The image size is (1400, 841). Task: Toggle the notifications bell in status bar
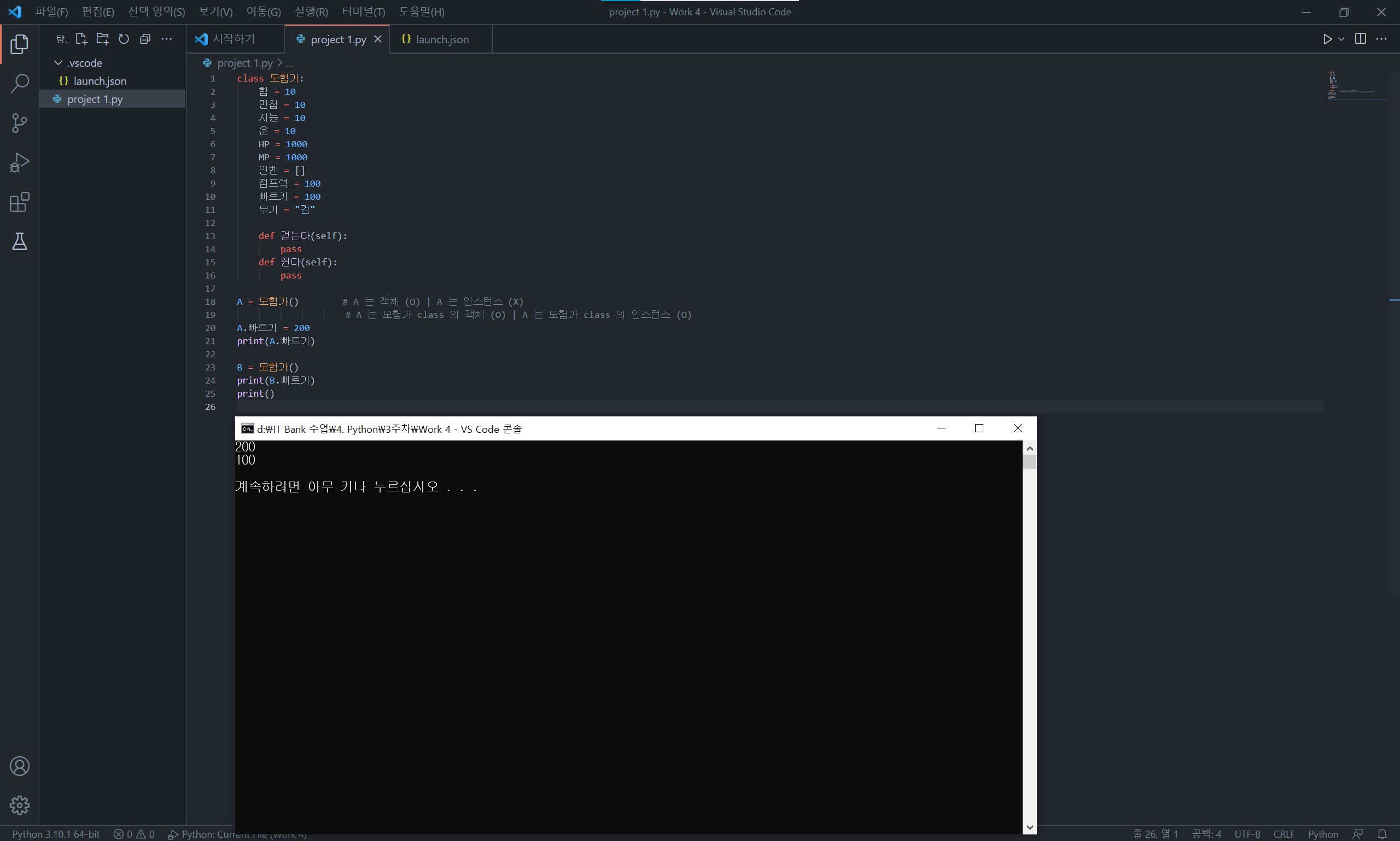coord(1382,834)
